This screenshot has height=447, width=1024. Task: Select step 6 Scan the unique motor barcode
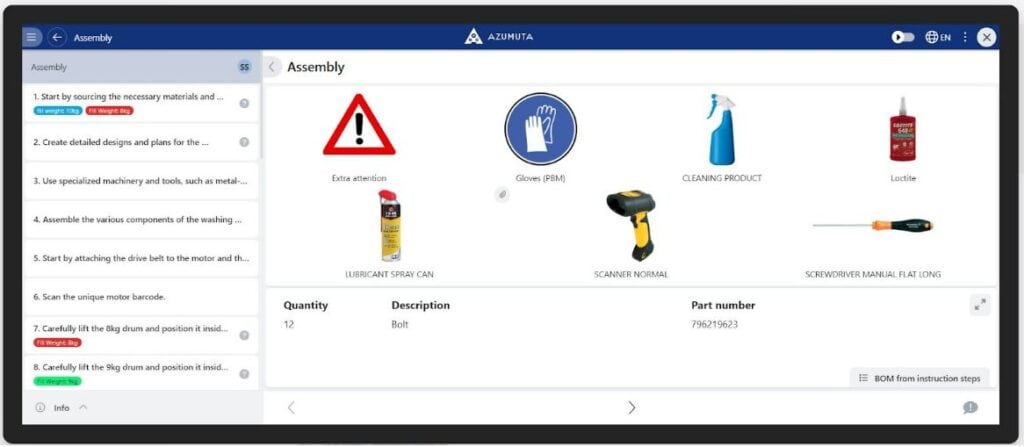pos(141,297)
